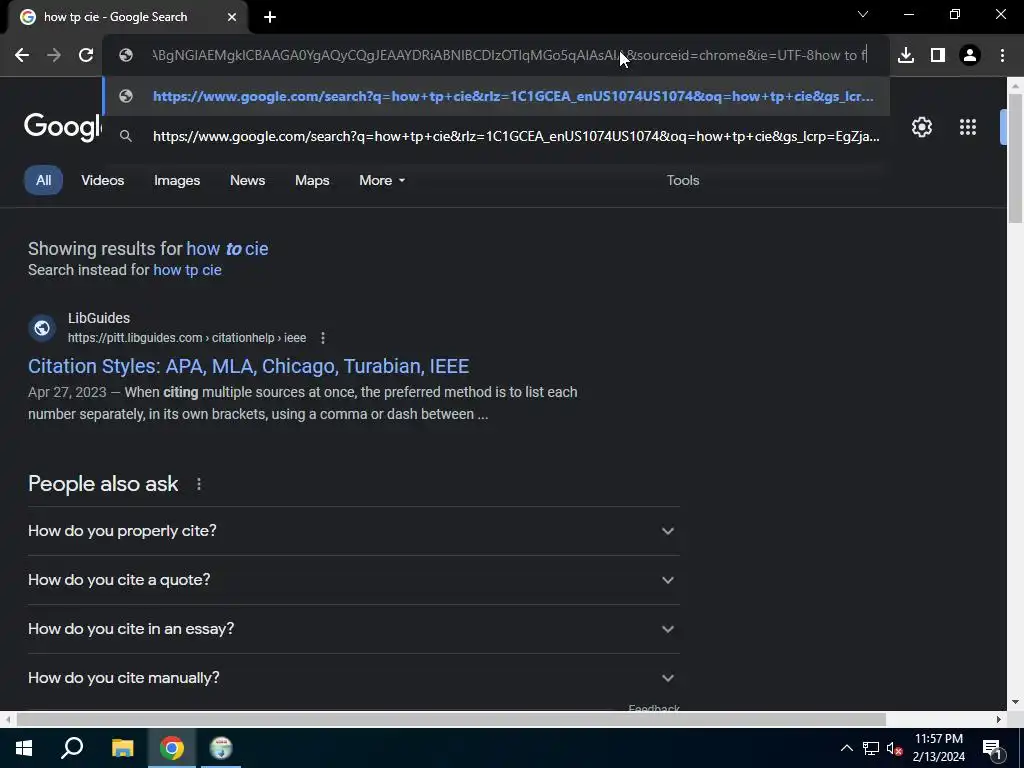The width and height of the screenshot is (1024, 768).
Task: Go back to the previous page
Action: (22, 56)
